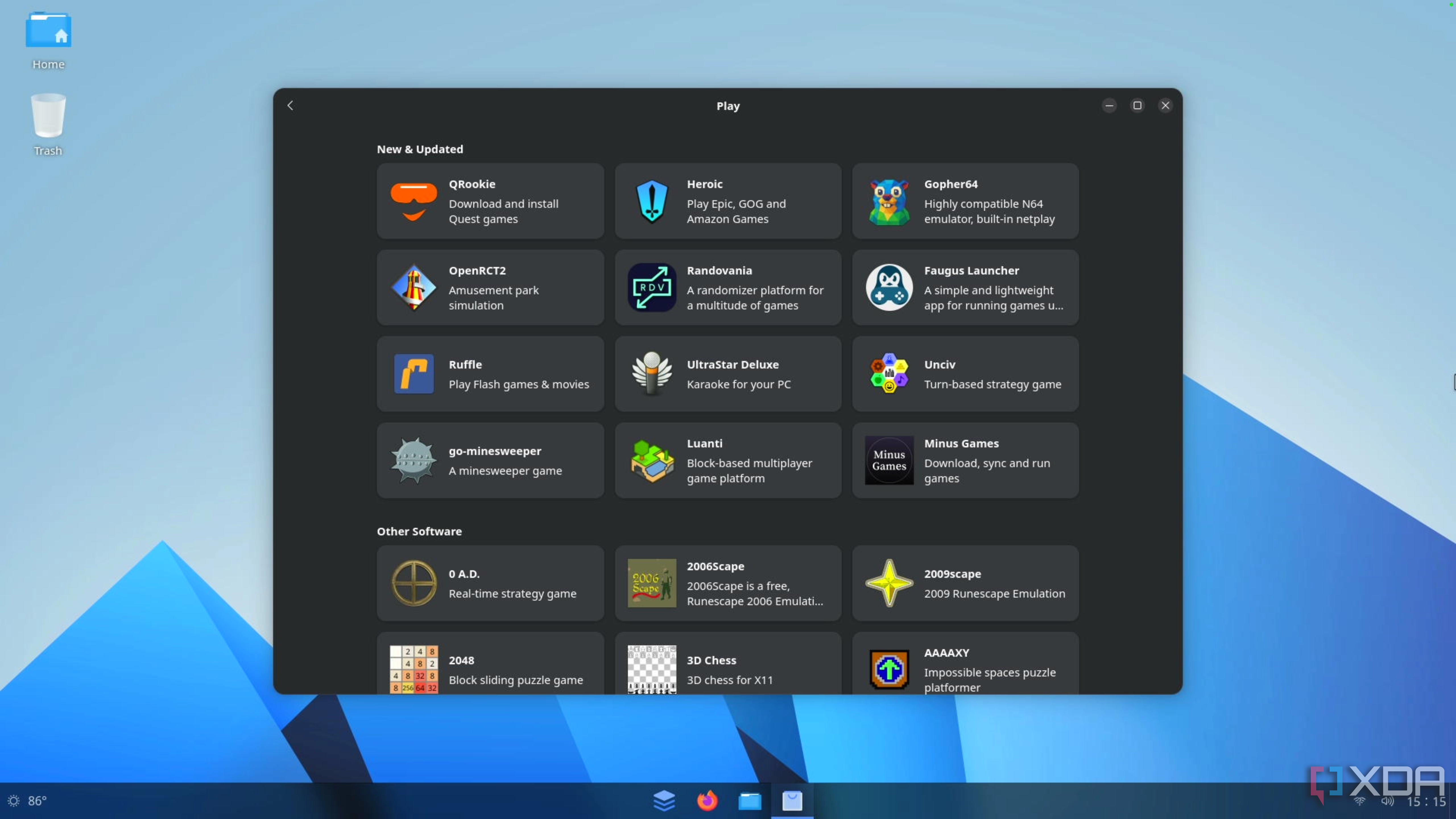The width and height of the screenshot is (1456, 819).
Task: Open the Trash on desktop
Action: pos(48,125)
